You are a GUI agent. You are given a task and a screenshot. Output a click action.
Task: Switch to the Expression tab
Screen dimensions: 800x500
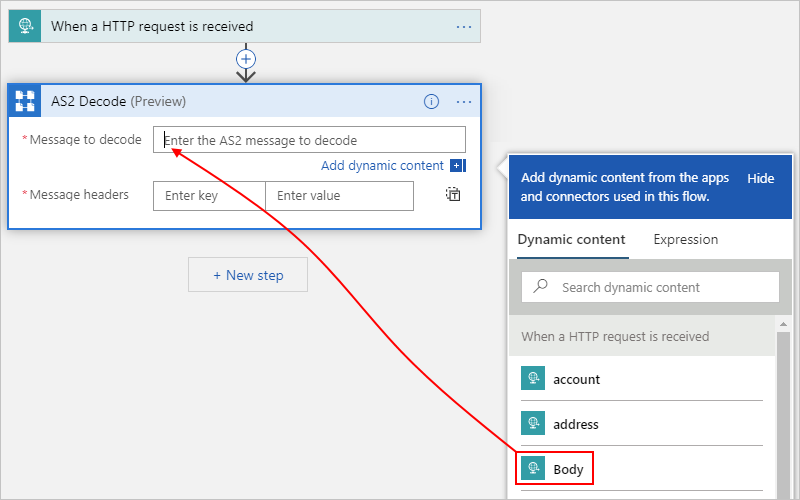pyautogui.click(x=686, y=240)
